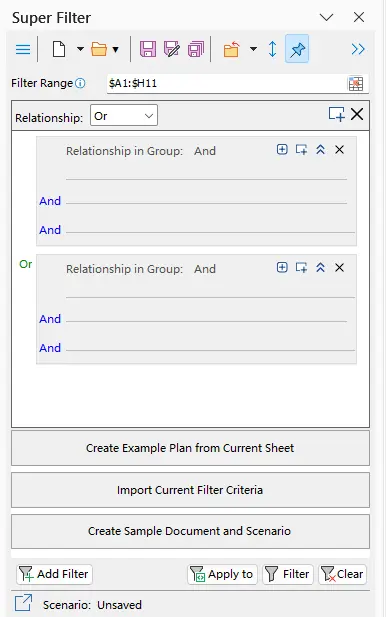Expand the open folder dropdown arrow
This screenshot has height=617, width=386.
(115, 50)
